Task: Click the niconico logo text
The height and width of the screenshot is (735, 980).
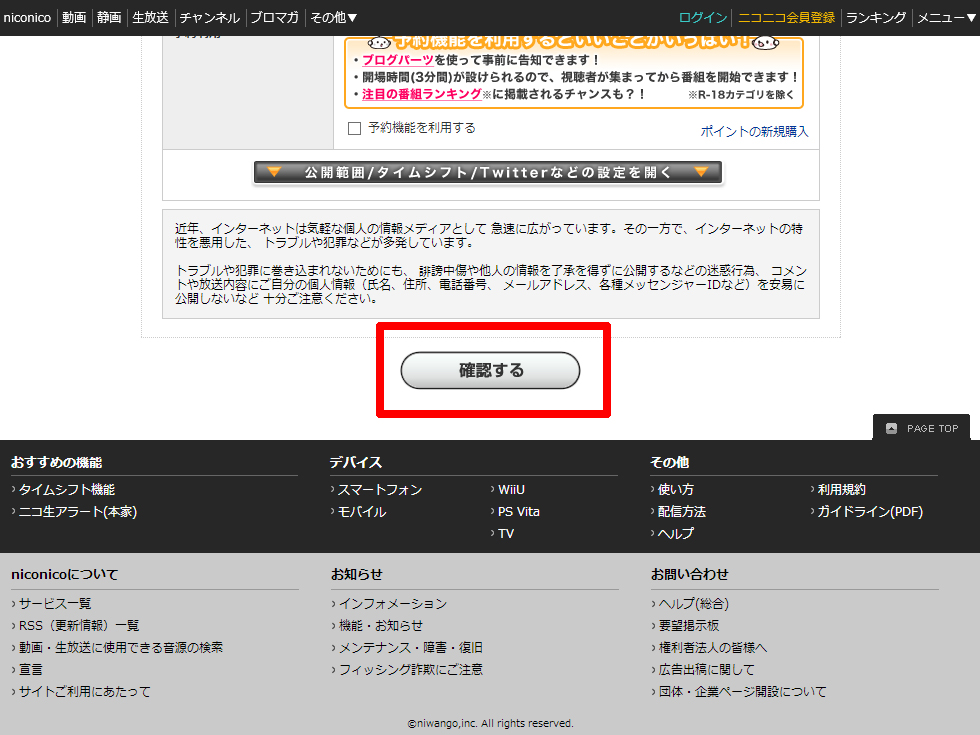Action: [27, 18]
